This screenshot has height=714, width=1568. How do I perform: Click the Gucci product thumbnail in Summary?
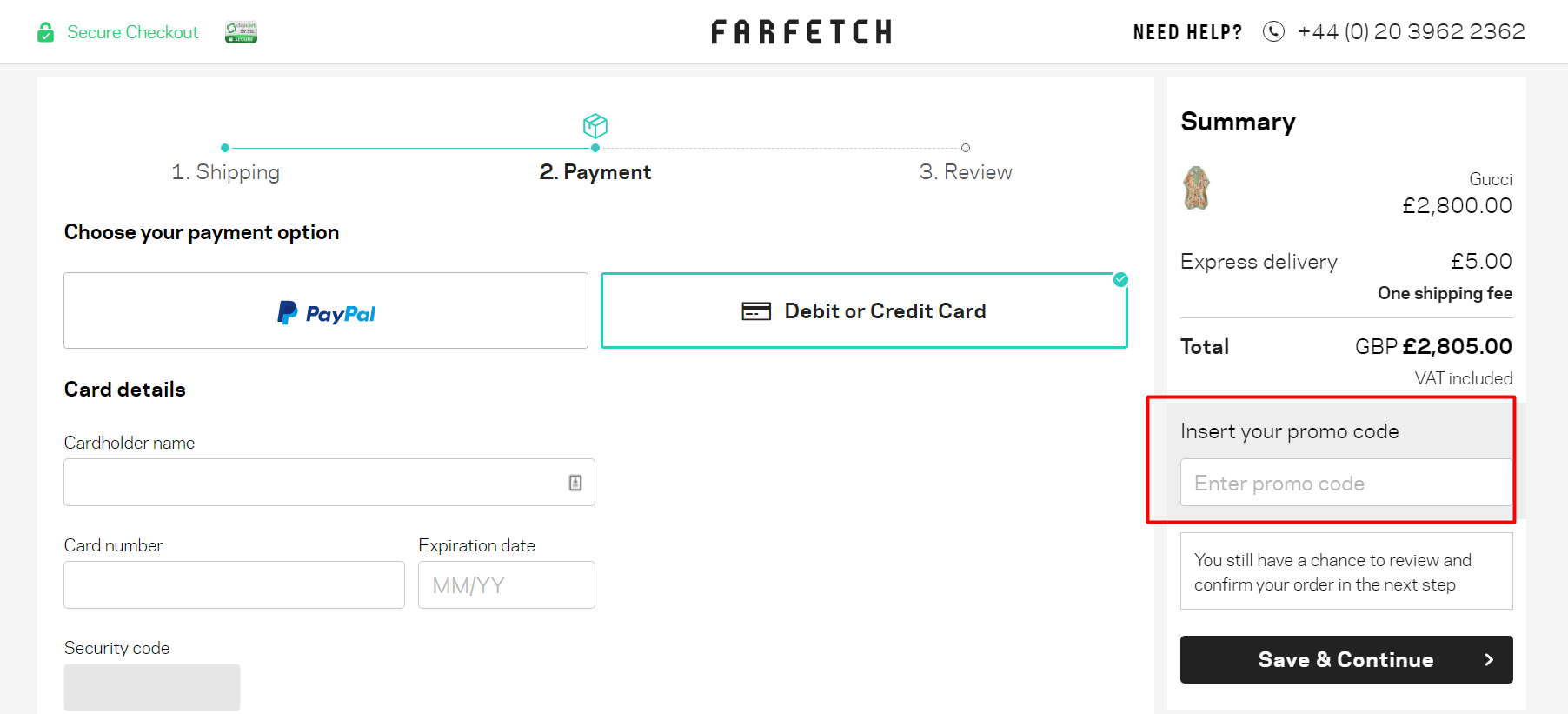(x=1195, y=188)
